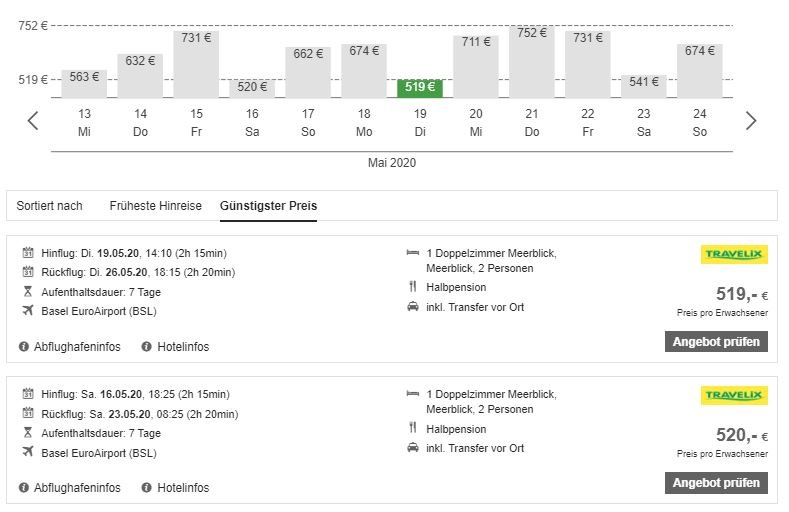Viewport: 789px width, 512px height.
Task: Select Günstigster Preis sorting tab
Action: pos(268,206)
